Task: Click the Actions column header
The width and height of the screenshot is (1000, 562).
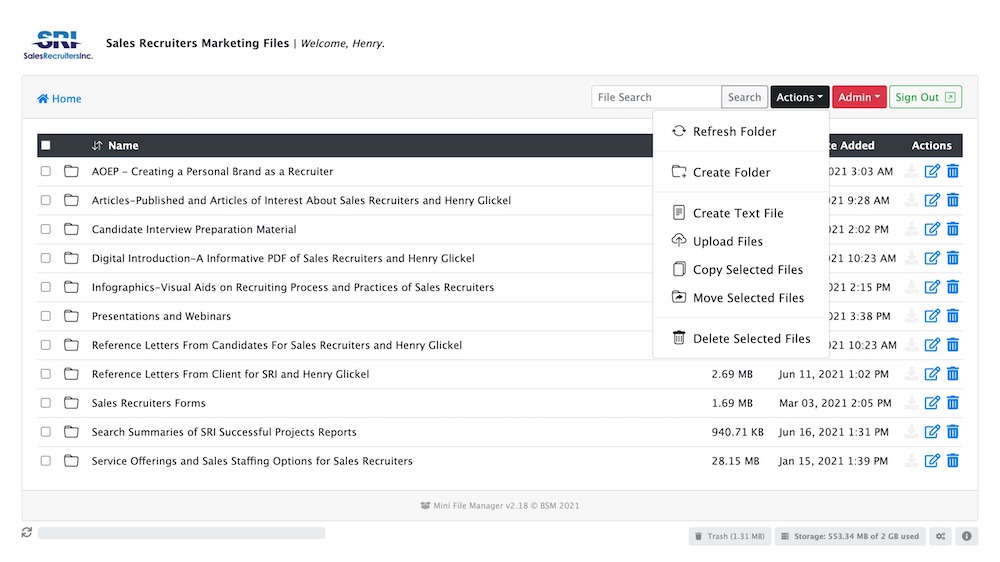Action: [x=931, y=145]
